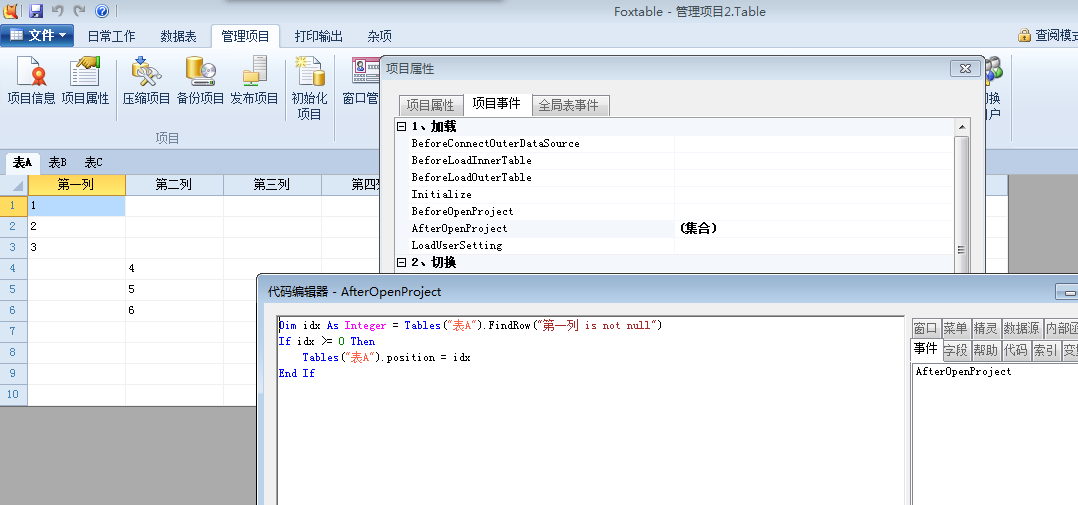Switch to sheet tab 表B
Image resolution: width=1078 pixels, height=505 pixels.
pyautogui.click(x=58, y=163)
